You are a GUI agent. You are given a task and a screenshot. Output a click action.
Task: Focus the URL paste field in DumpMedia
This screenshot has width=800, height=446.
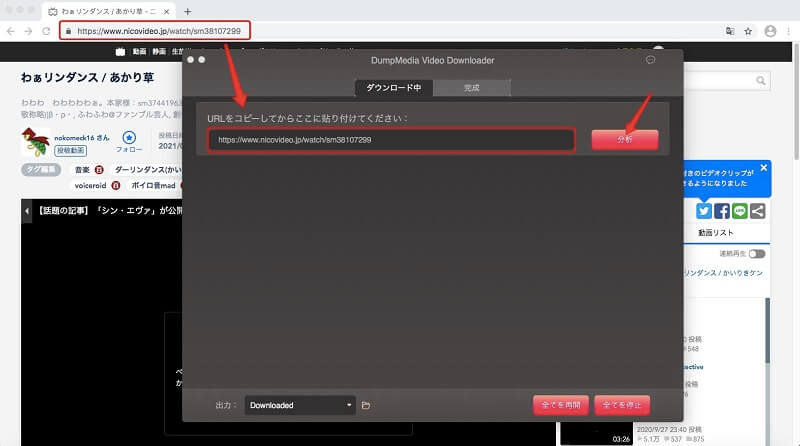[x=391, y=140]
